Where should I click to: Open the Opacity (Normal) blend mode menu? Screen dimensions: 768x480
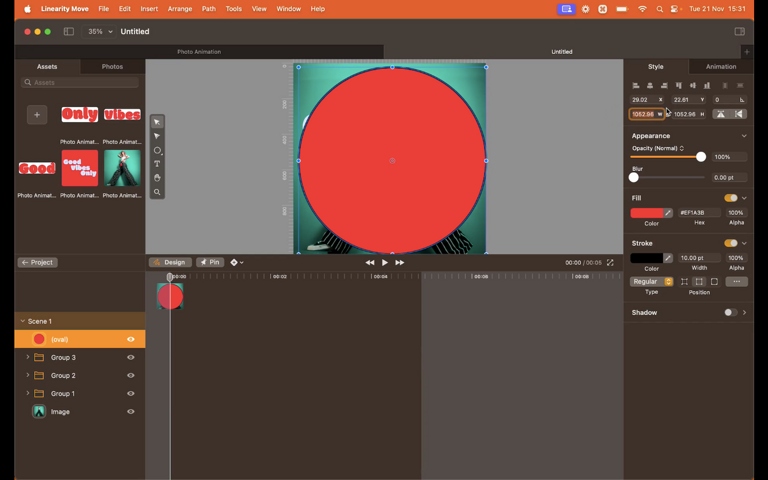pyautogui.click(x=658, y=148)
